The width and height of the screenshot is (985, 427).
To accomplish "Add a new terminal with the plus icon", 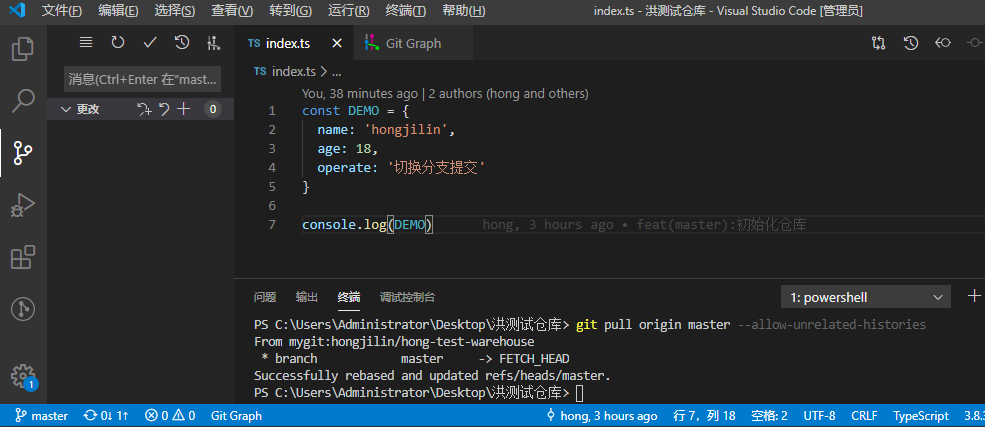I will pos(974,296).
